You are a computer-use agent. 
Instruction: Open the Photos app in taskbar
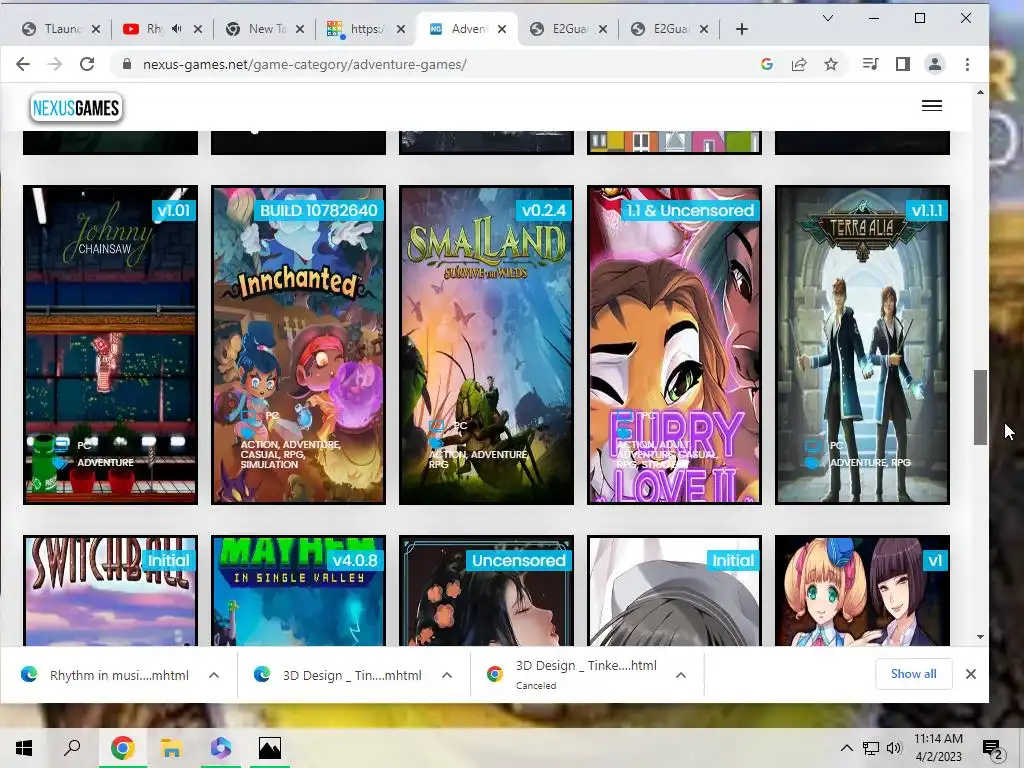pos(269,748)
